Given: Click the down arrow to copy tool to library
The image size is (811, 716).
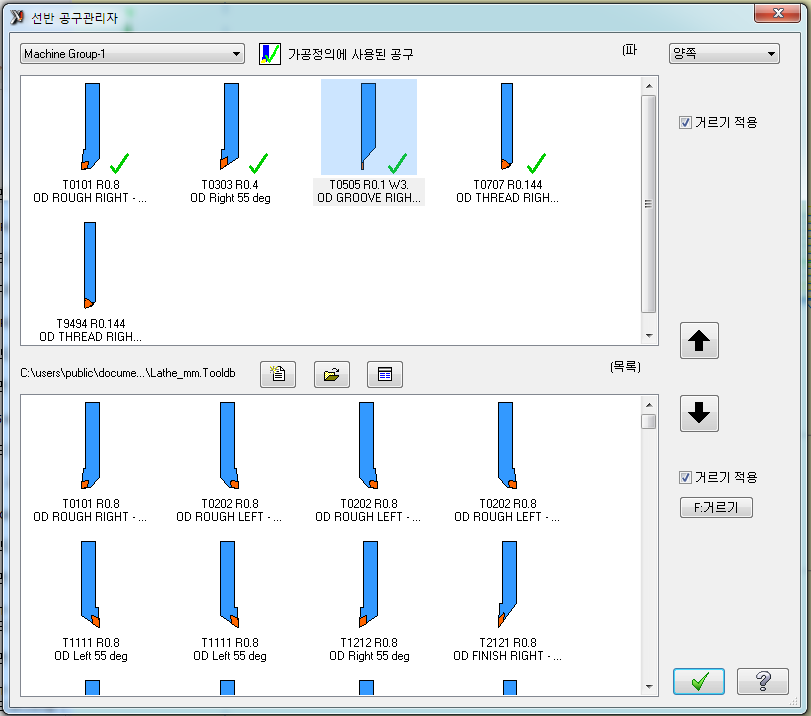Looking at the screenshot, I should tap(699, 413).
